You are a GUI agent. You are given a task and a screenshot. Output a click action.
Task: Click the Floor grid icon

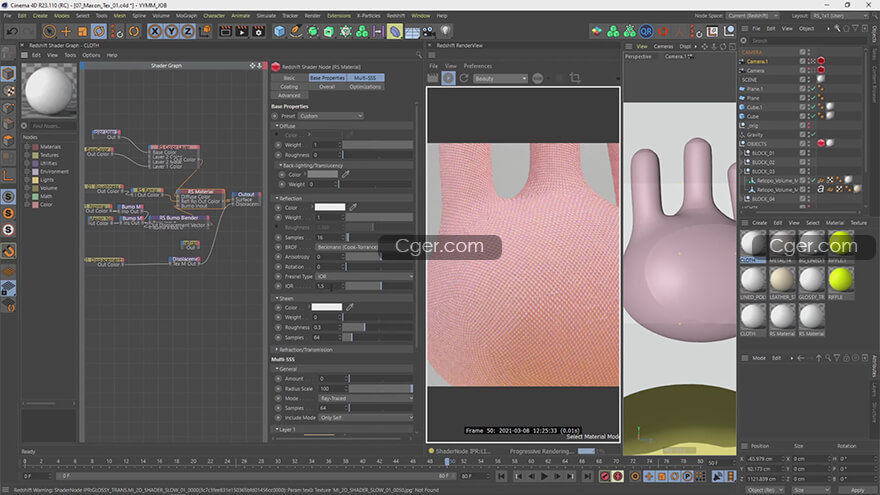(412, 32)
